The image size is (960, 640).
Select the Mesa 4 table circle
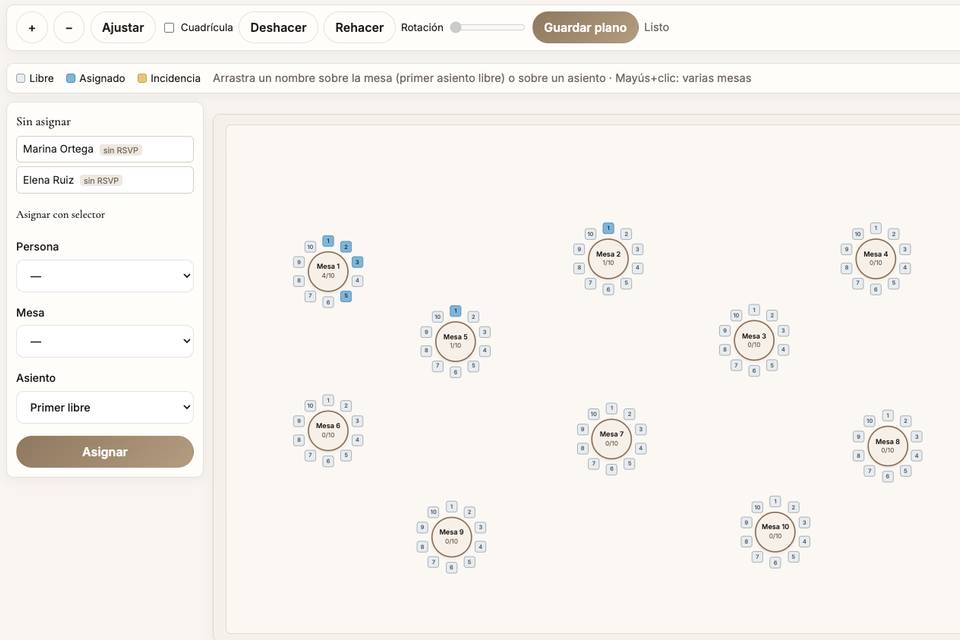[876, 258]
